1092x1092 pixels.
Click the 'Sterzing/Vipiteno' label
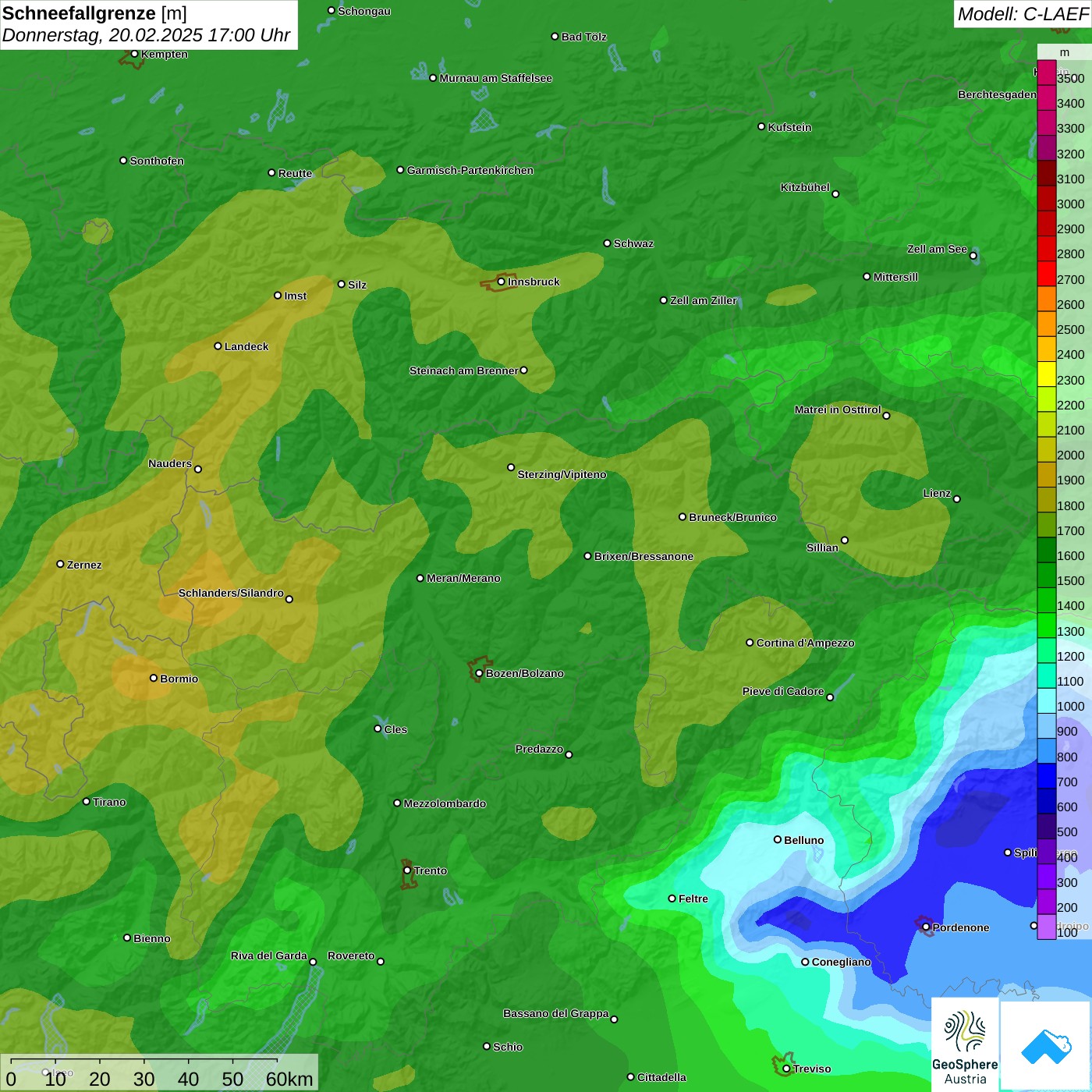tap(562, 474)
